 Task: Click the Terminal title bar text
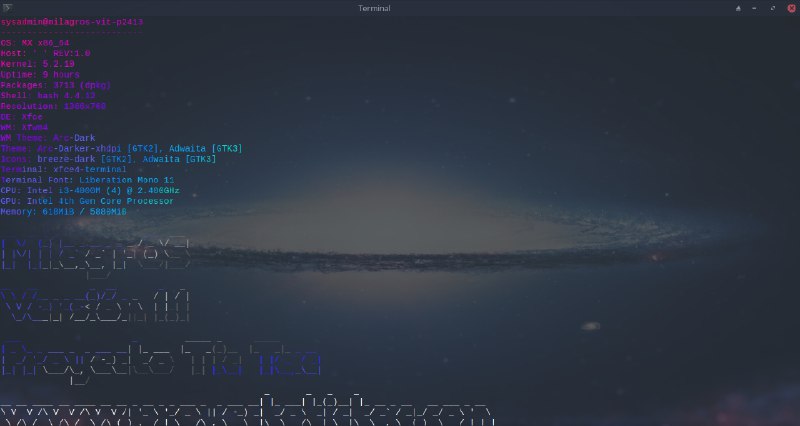tap(400, 7)
